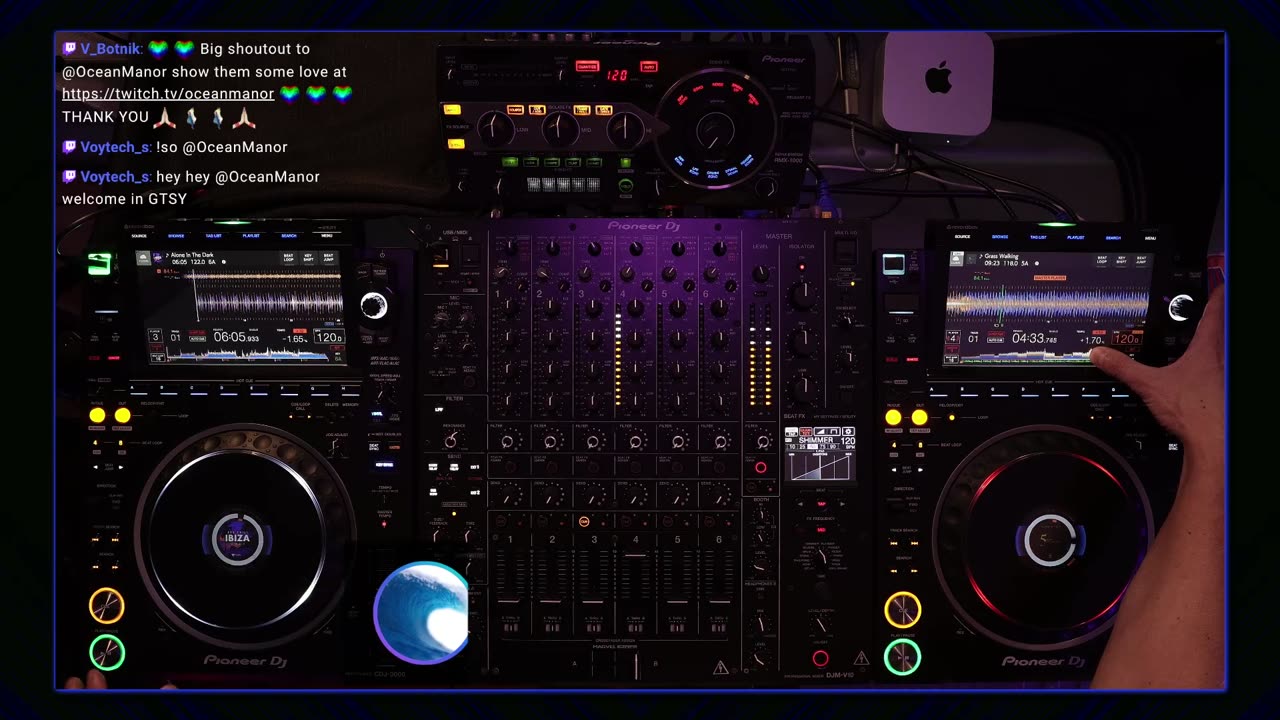
Task: Click right deck waveform display
Action: coord(1047,302)
